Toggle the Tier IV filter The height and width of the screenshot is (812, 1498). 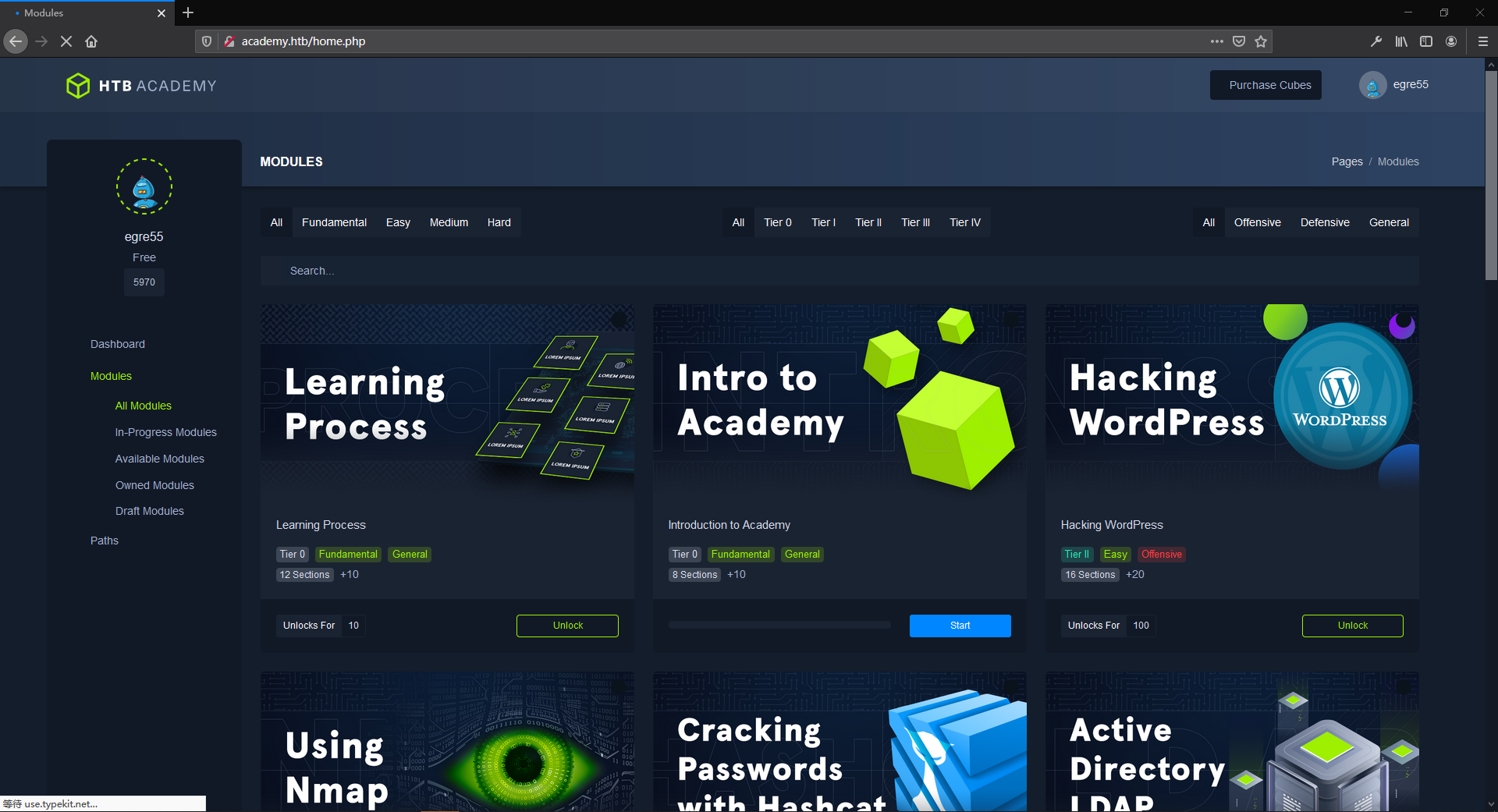click(964, 222)
